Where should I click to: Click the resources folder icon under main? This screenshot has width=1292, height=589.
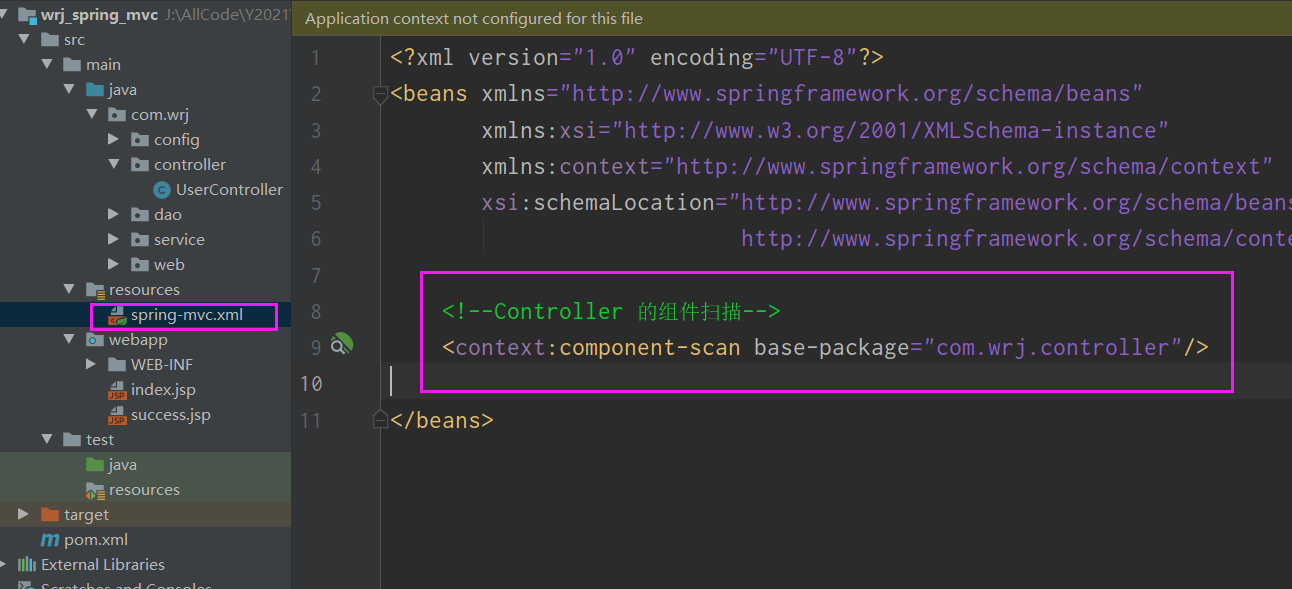click(95, 290)
